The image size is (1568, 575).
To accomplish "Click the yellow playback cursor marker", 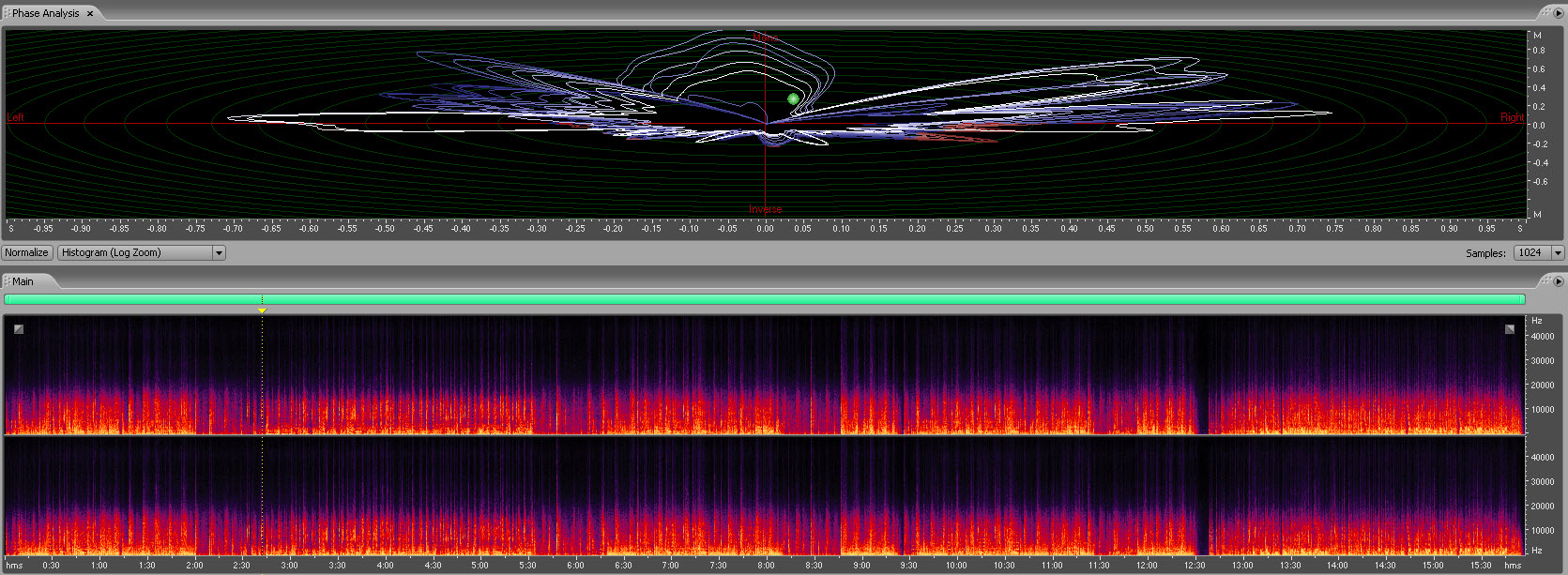I will [262, 310].
